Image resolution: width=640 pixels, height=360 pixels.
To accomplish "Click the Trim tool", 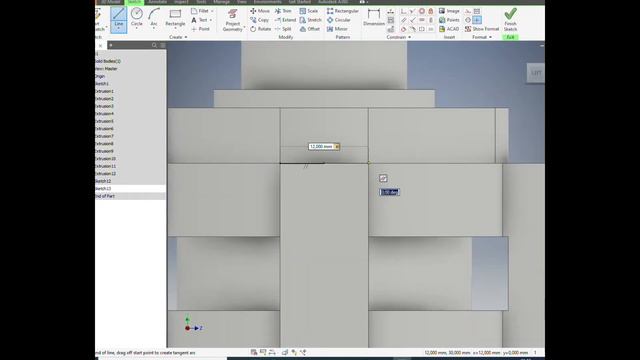I will pyautogui.click(x=283, y=11).
